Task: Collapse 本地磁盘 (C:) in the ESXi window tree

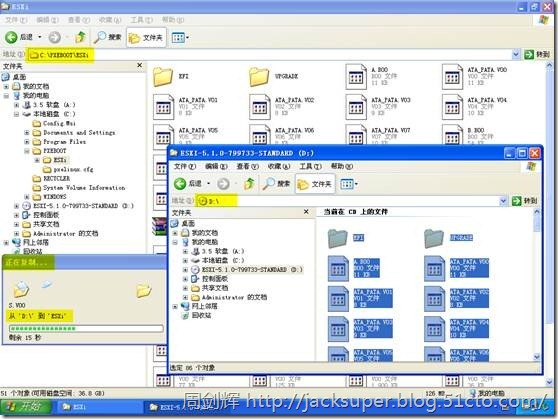Action: (x=16, y=114)
